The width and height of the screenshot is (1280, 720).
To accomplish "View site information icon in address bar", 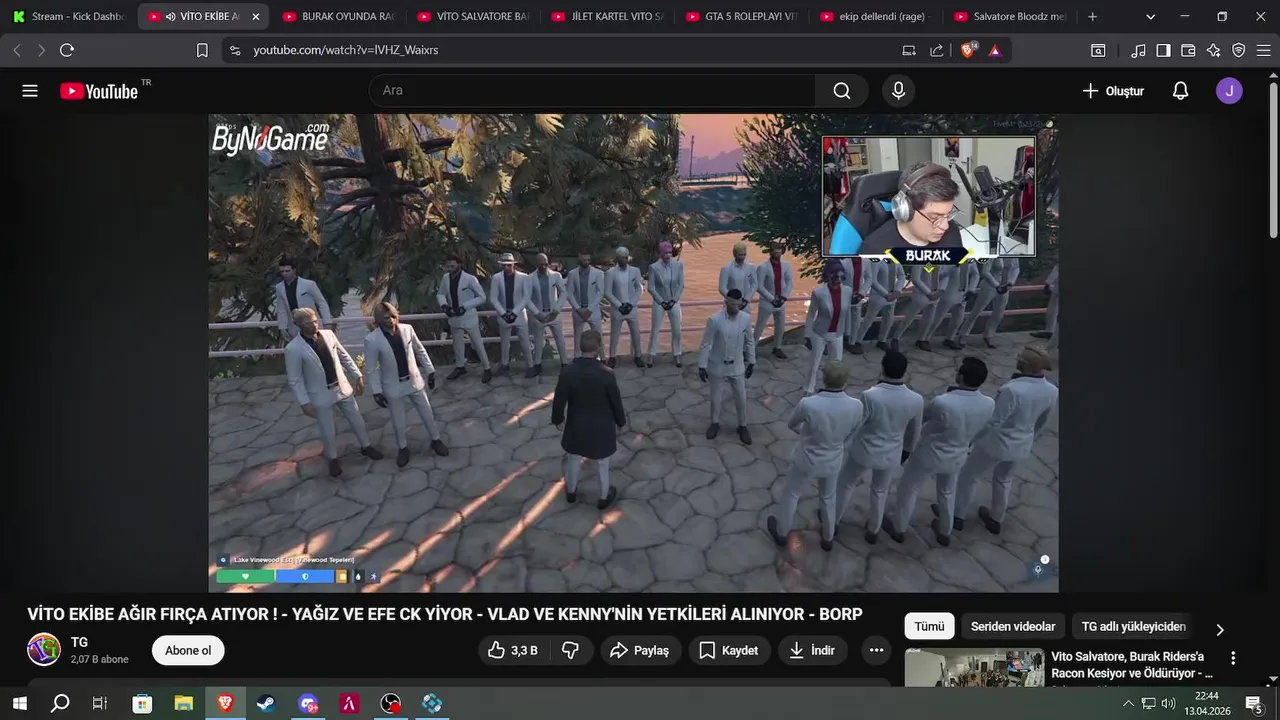I will (x=235, y=50).
